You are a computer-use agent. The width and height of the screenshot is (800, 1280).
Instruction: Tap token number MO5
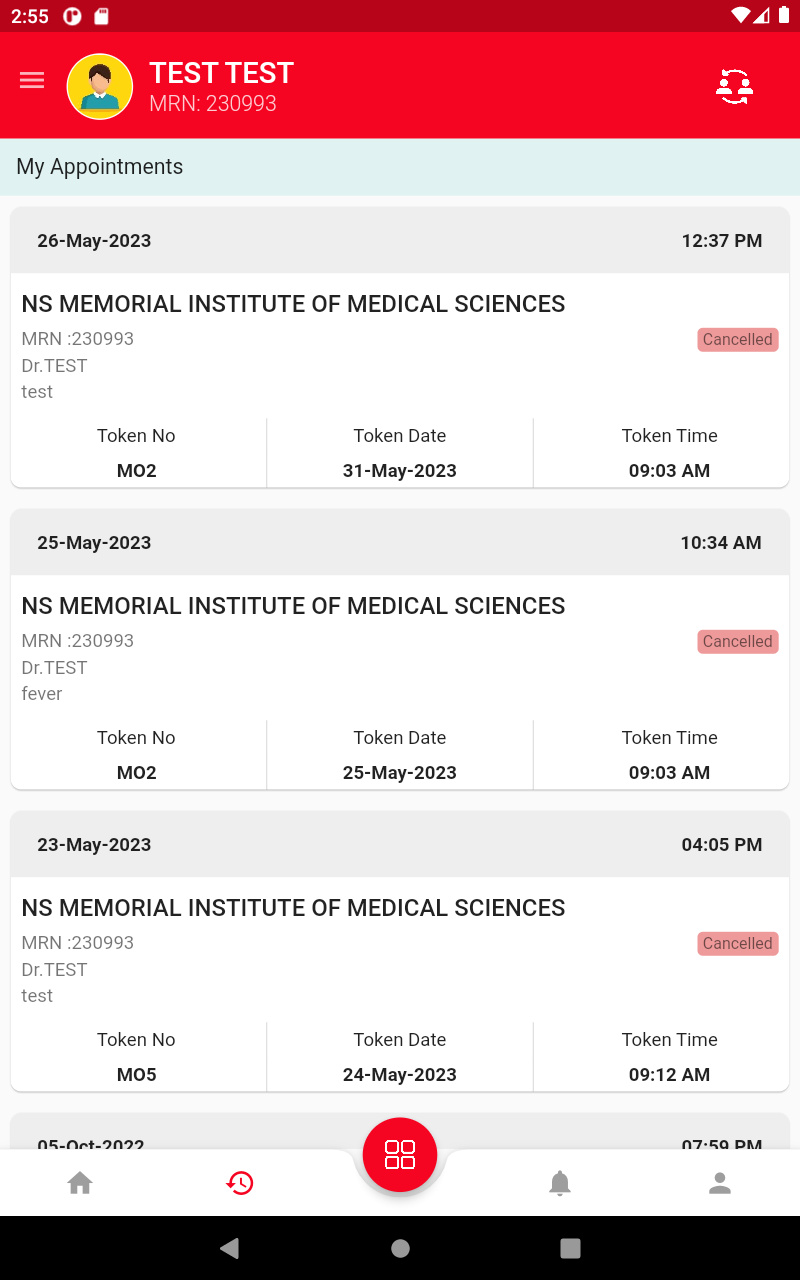point(137,1075)
